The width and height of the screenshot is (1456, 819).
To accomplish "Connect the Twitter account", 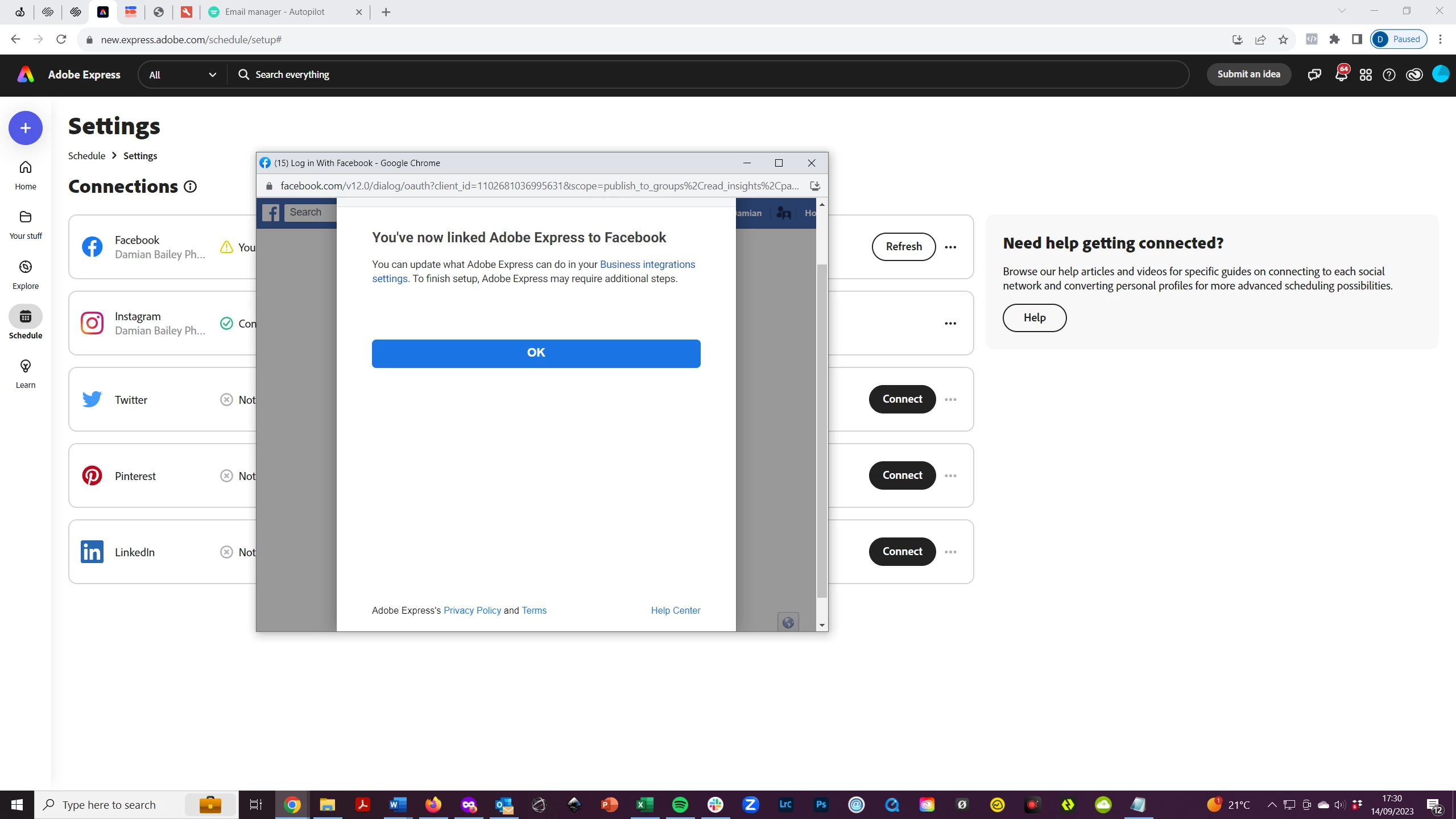I will click(902, 399).
